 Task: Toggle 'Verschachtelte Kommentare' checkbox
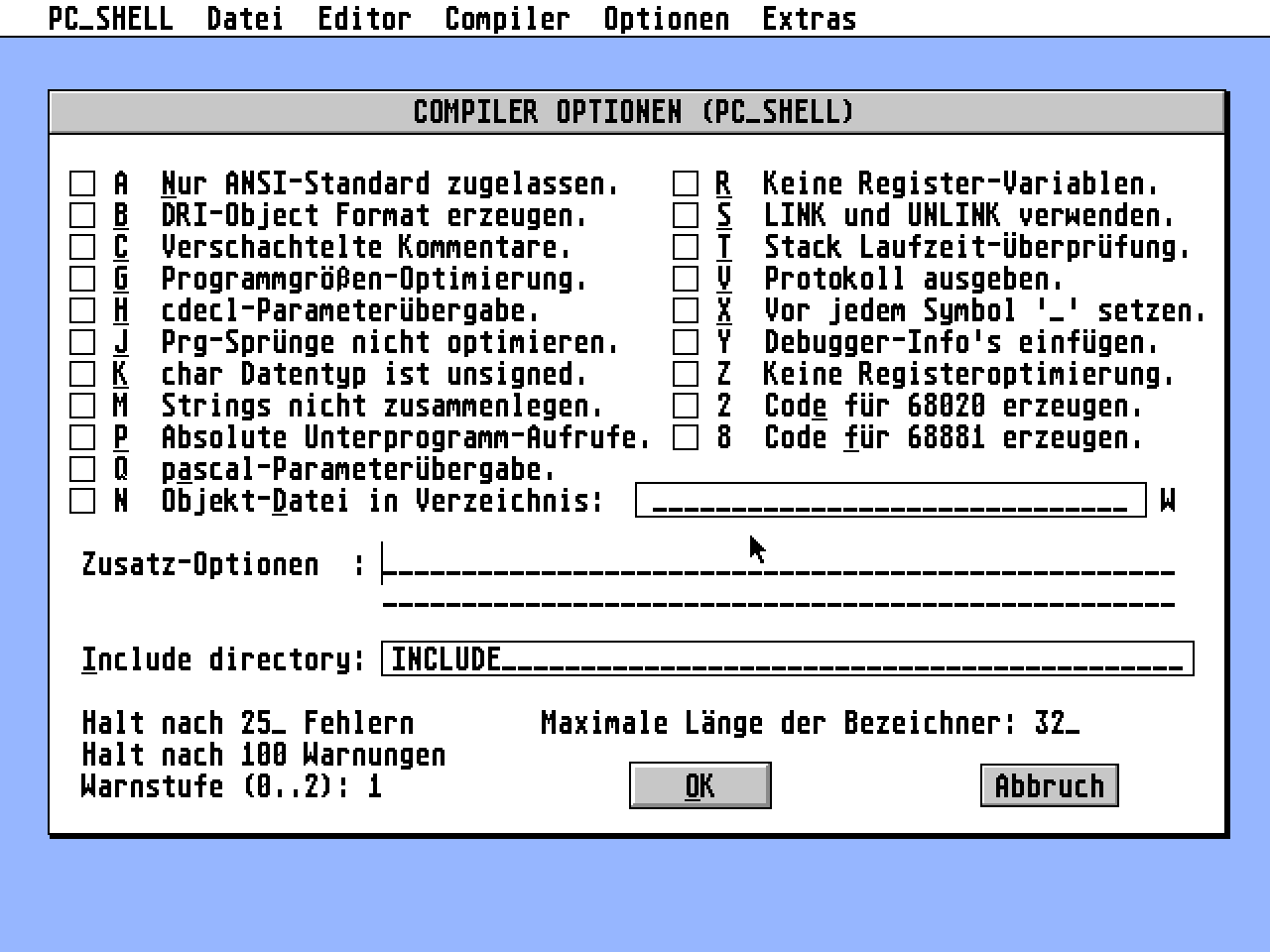[82, 246]
